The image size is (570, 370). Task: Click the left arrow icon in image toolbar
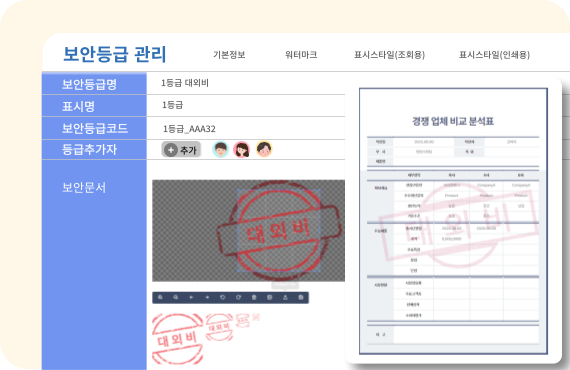(191, 297)
